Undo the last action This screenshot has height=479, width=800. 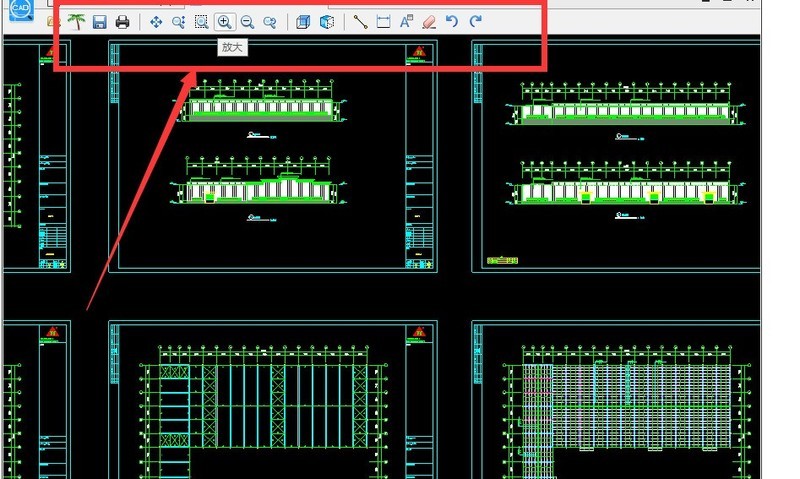click(x=452, y=22)
